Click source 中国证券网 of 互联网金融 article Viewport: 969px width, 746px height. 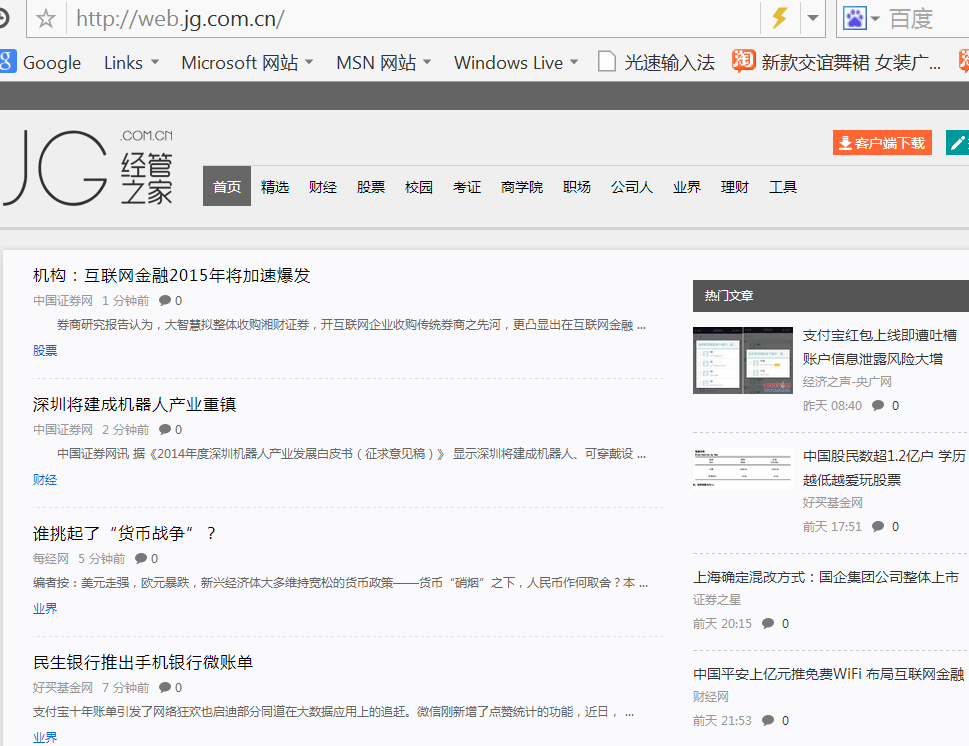pyautogui.click(x=62, y=300)
